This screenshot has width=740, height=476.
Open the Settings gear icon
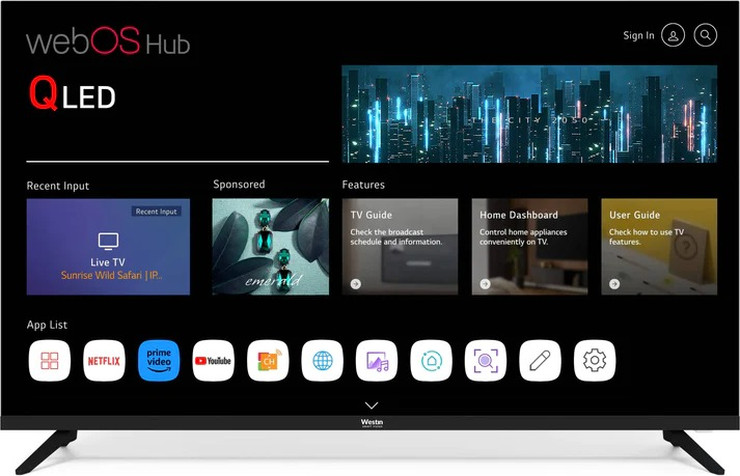coord(594,360)
